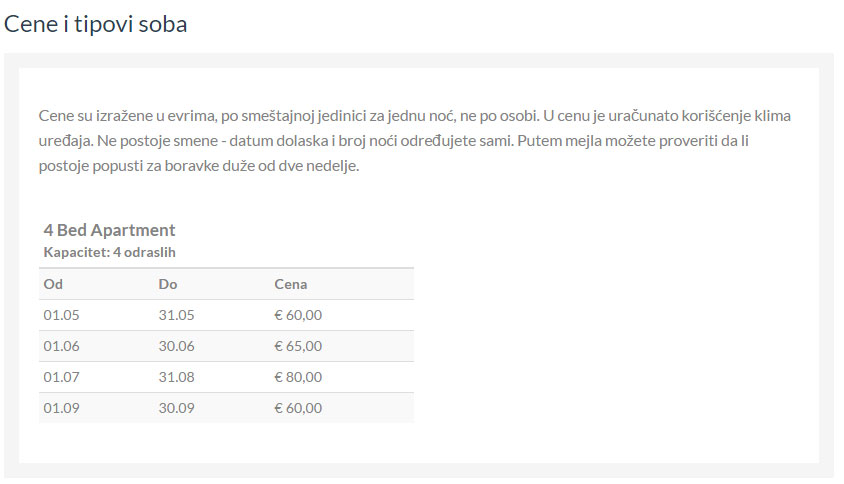The height and width of the screenshot is (484, 844).
Task: Click the "4 Bed Apartment" room title
Action: [109, 230]
